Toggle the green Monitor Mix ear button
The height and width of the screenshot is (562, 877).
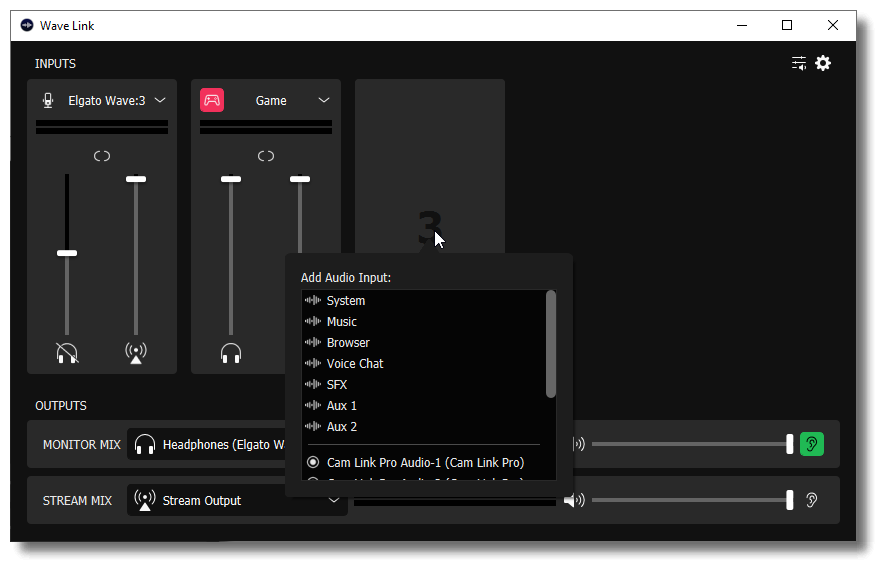pyautogui.click(x=811, y=444)
